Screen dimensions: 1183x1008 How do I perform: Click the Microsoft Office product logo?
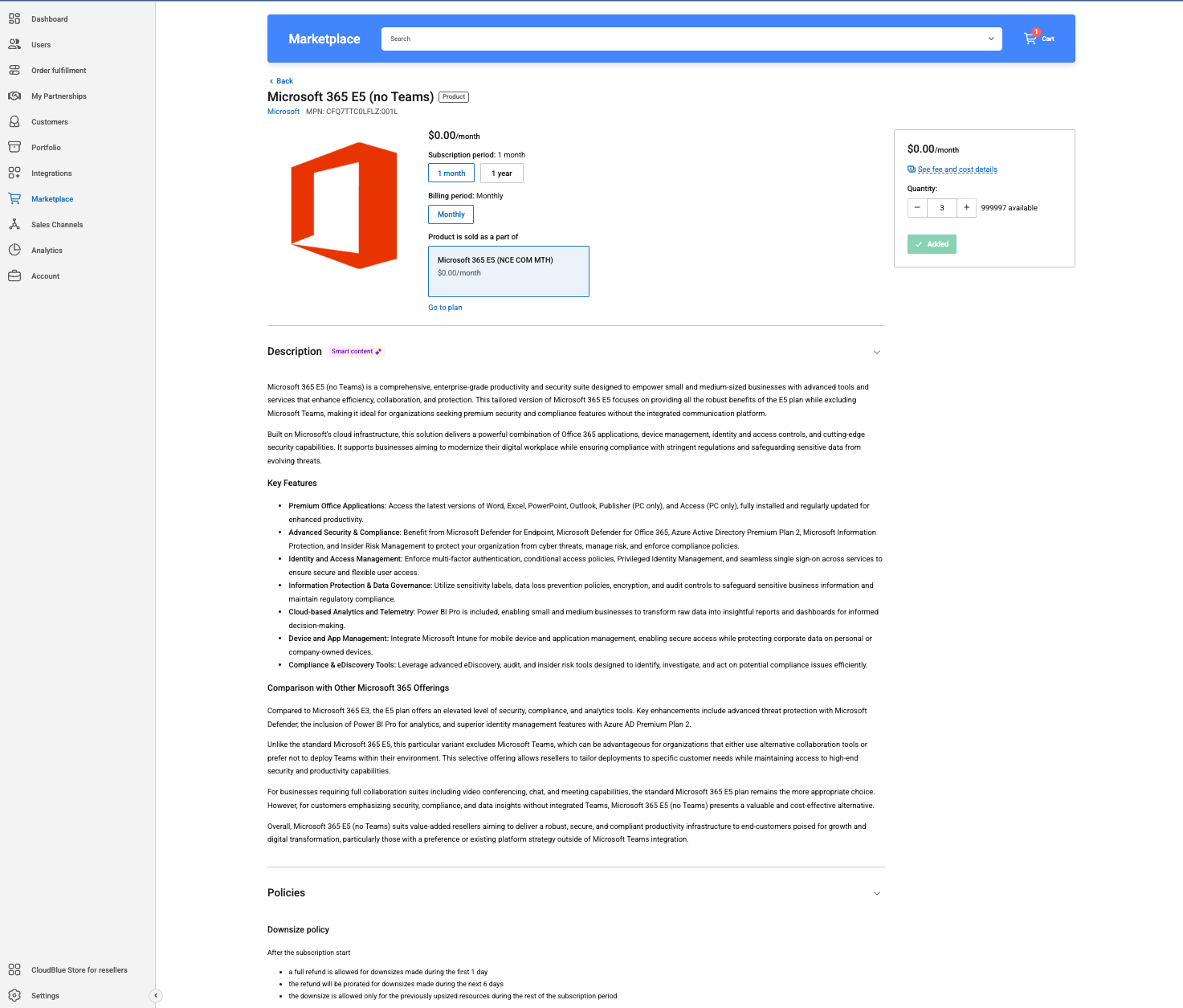coord(344,206)
